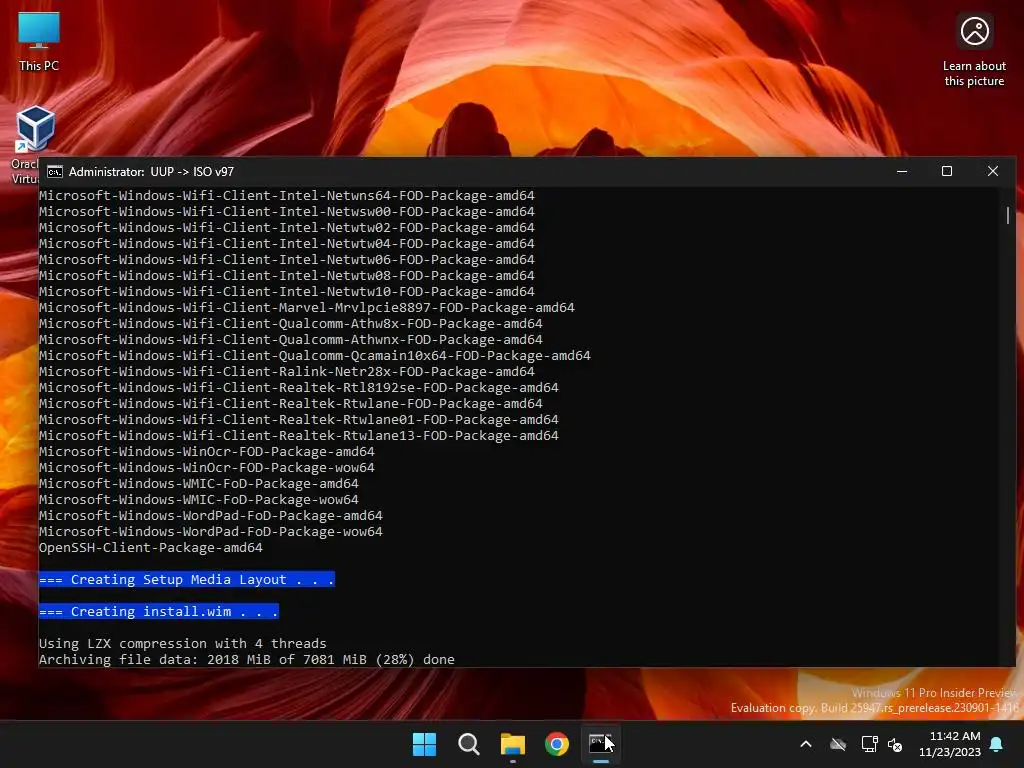1024x768 pixels.
Task: Click the Intel-Netwtw04 package line
Action: (287, 244)
